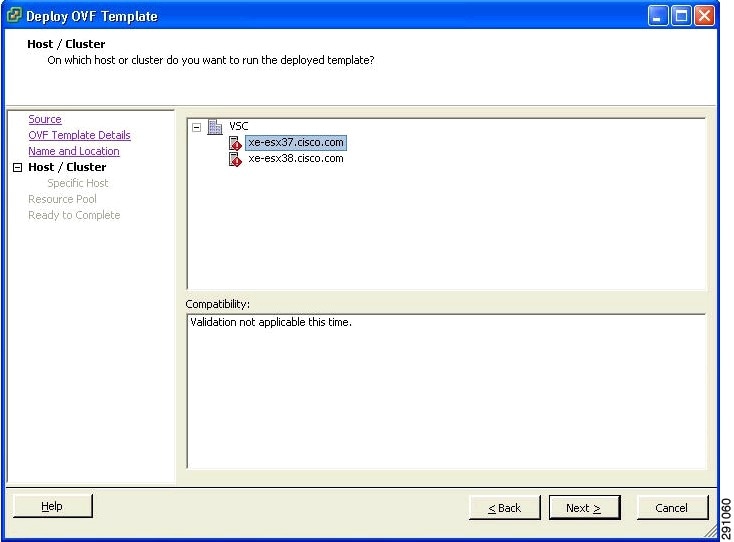Image resolution: width=734 pixels, height=542 pixels.
Task: Click the xe-esx37.cisco.com host warning icon
Action: pos(235,143)
